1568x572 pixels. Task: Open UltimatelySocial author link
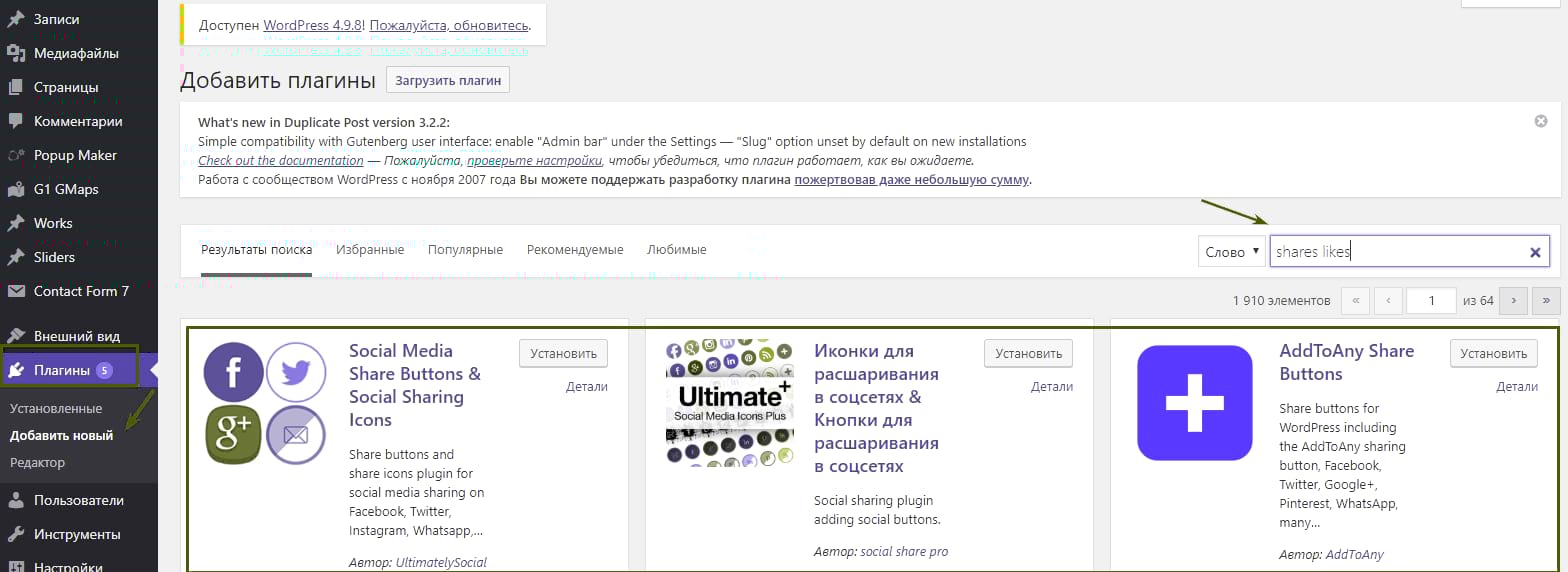tap(441, 563)
